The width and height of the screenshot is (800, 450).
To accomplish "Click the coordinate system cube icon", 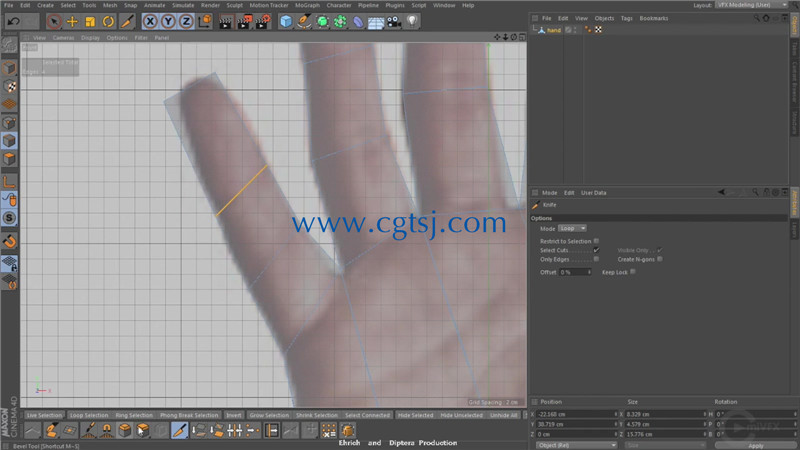I will [x=205, y=21].
